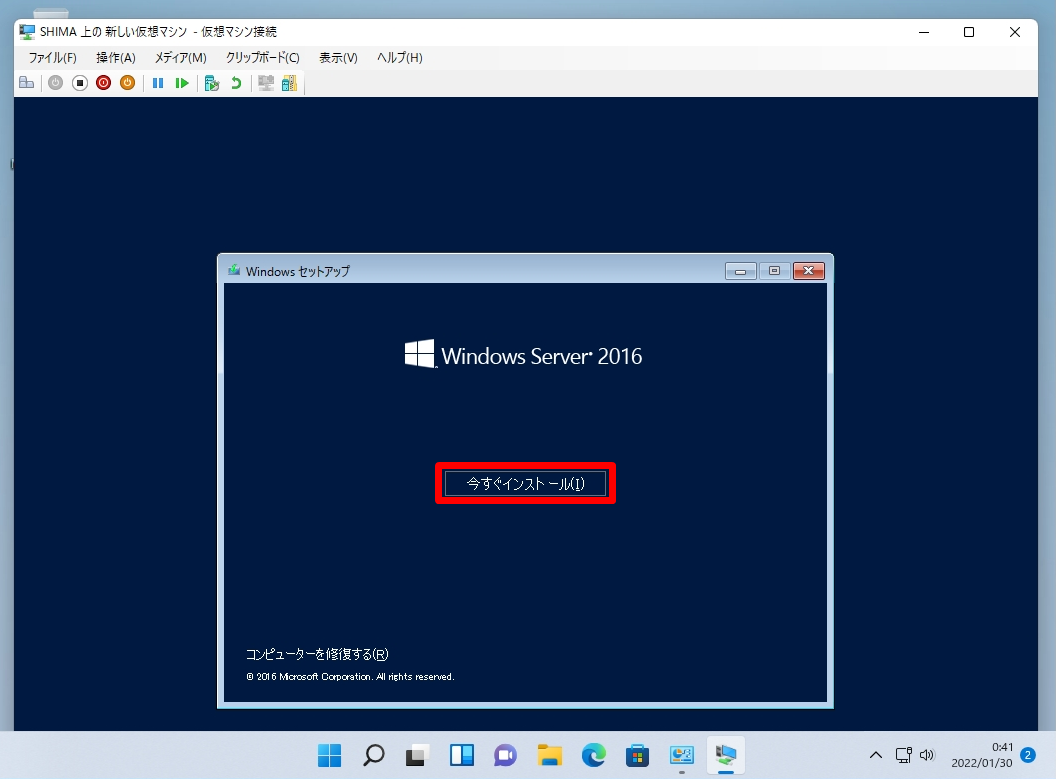
Task: Open the 操作(A) menu
Action: click(116, 58)
